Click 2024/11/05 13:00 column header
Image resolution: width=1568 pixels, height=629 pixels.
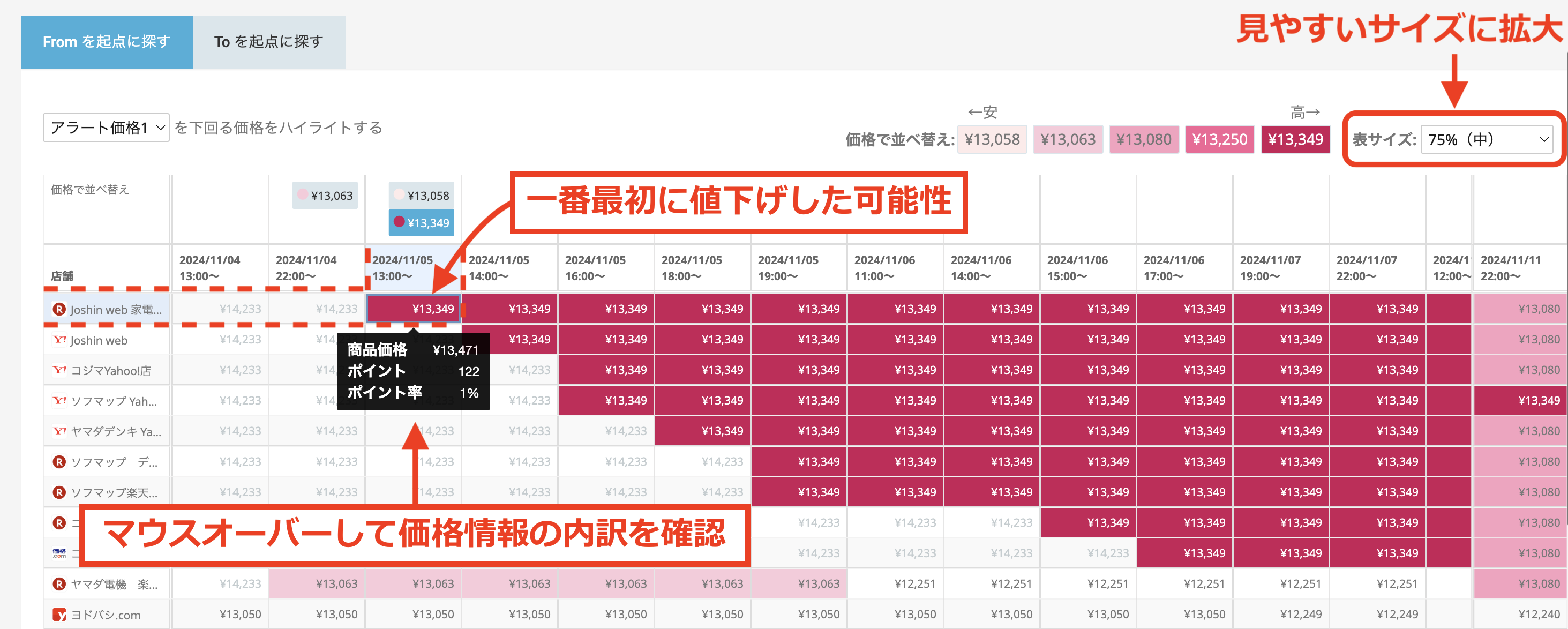(x=403, y=268)
